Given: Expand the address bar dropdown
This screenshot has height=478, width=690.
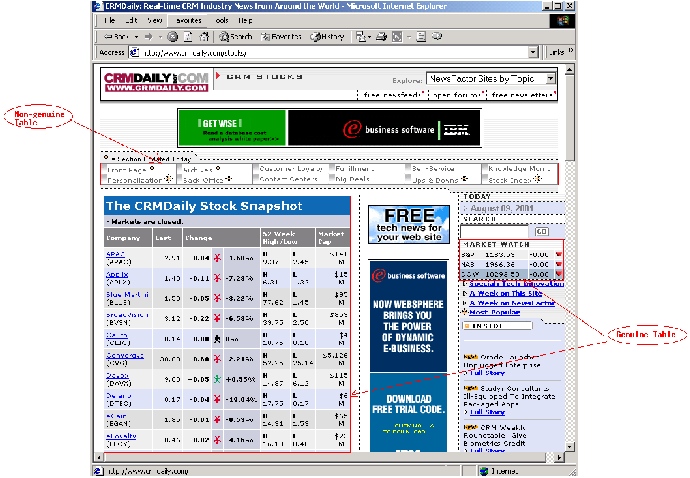Looking at the screenshot, I should click(x=533, y=52).
